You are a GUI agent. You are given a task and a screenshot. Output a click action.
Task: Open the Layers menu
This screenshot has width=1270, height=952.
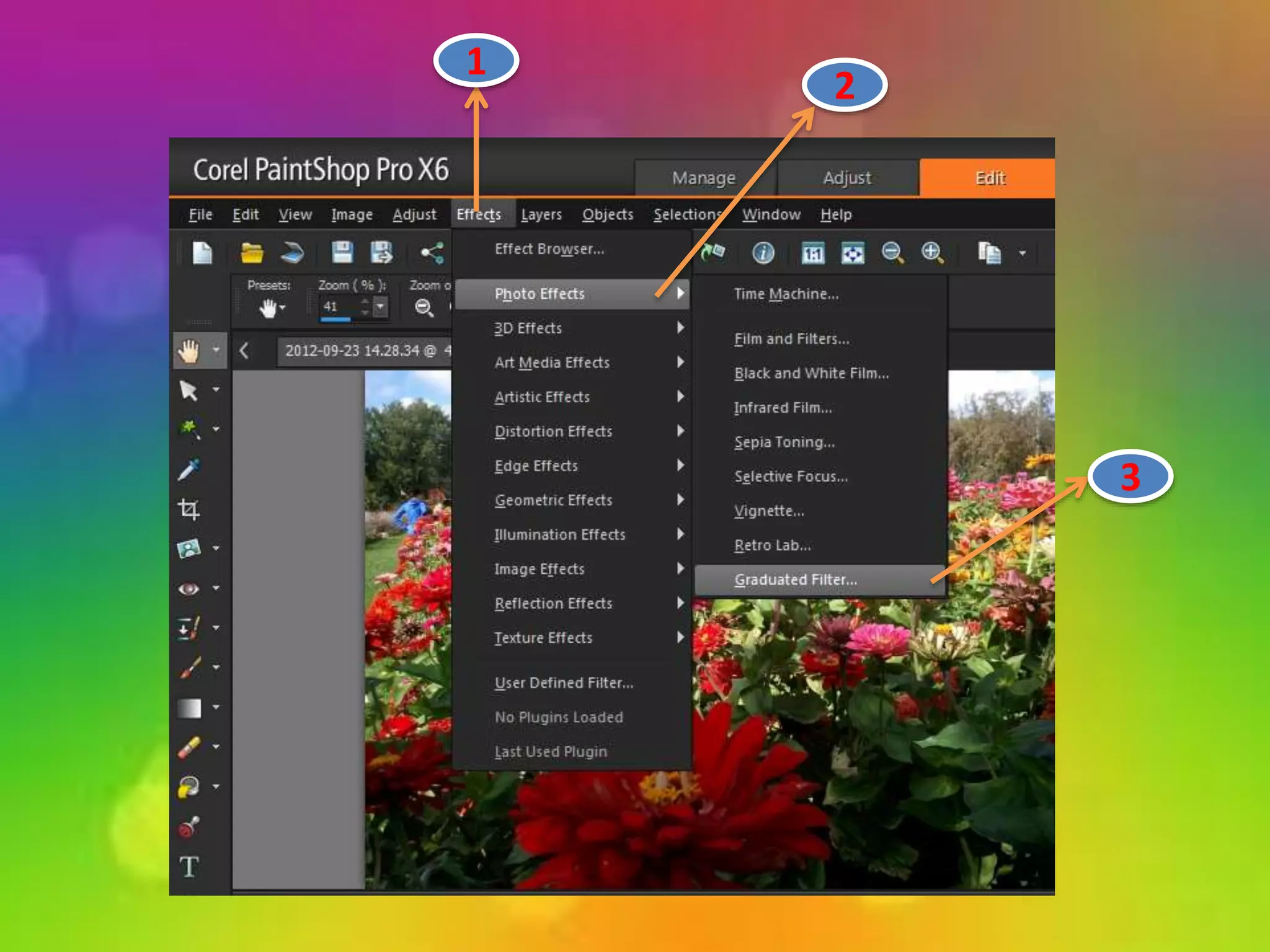pyautogui.click(x=541, y=214)
